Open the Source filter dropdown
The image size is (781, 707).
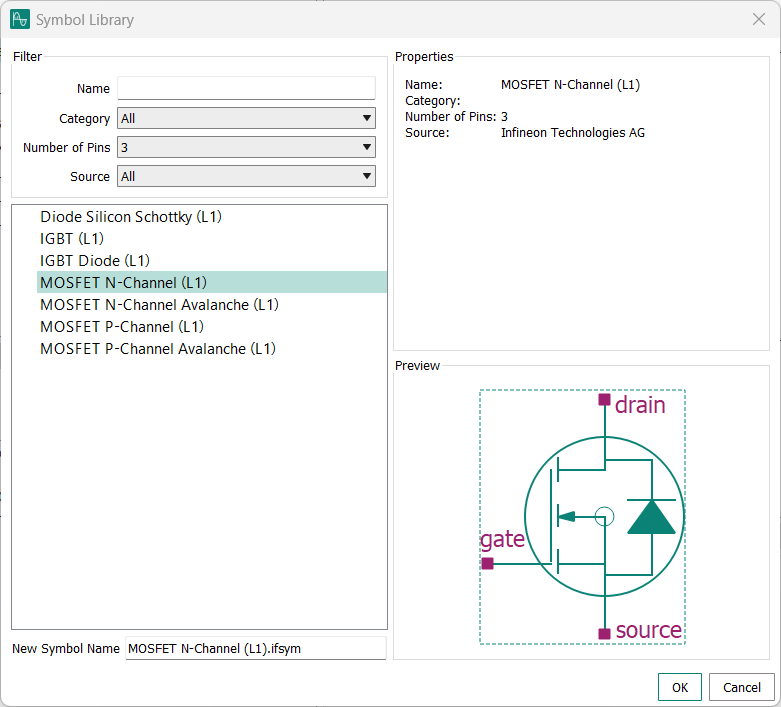point(246,177)
